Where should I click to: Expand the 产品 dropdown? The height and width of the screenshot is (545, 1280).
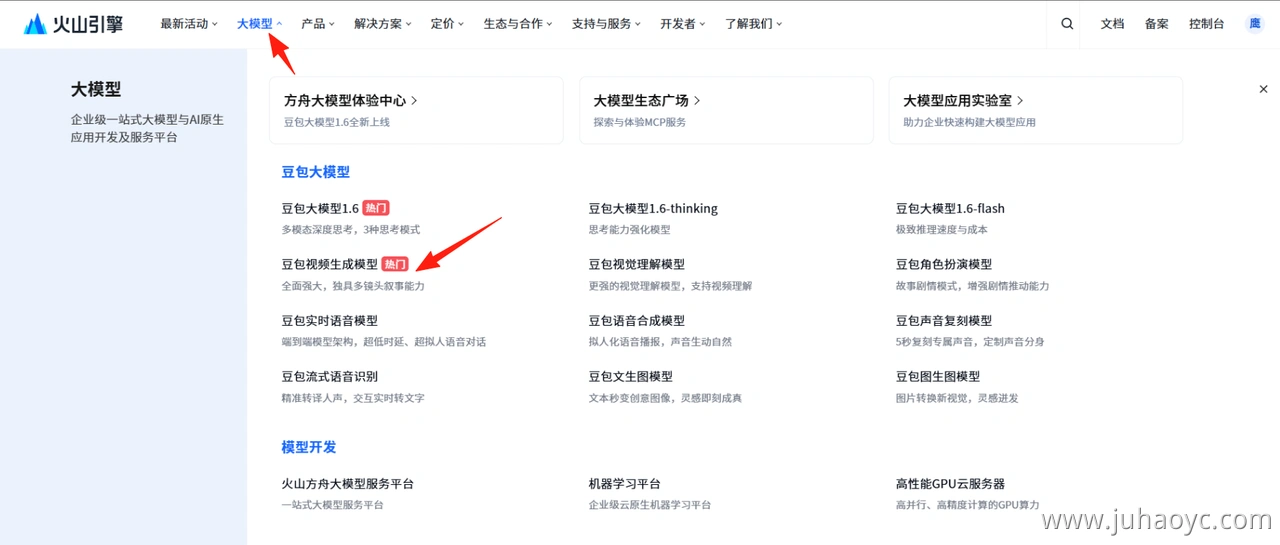tap(318, 24)
